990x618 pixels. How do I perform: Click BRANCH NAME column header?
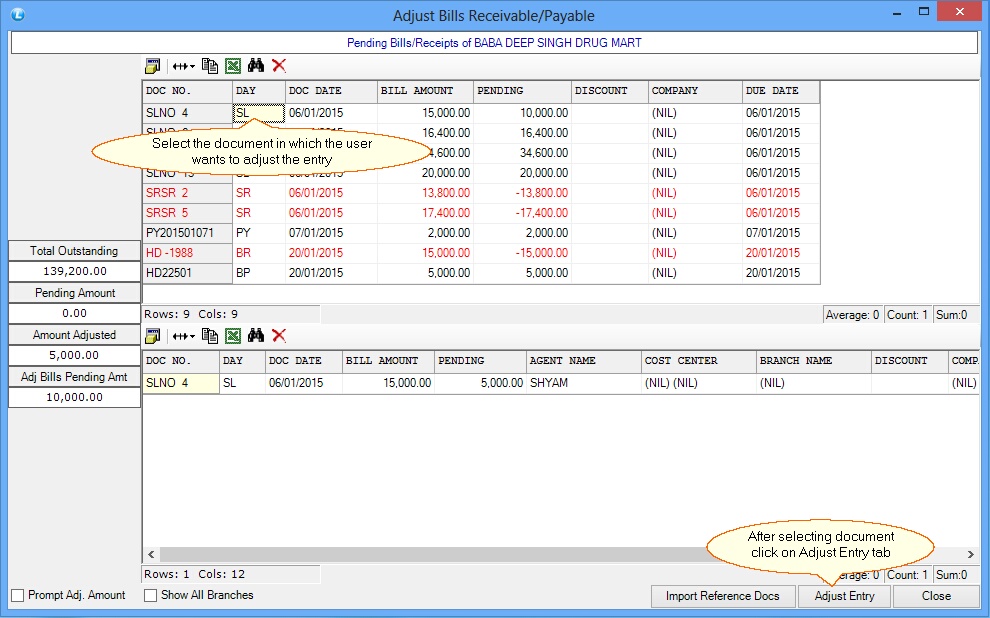click(814, 361)
